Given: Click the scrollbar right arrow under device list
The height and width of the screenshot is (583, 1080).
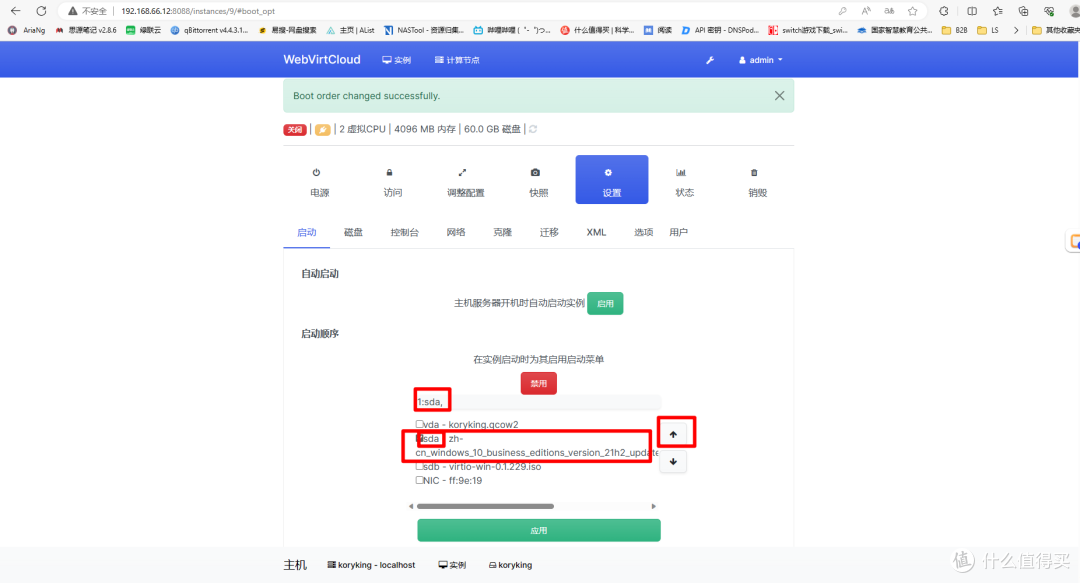Looking at the screenshot, I should 654,506.
